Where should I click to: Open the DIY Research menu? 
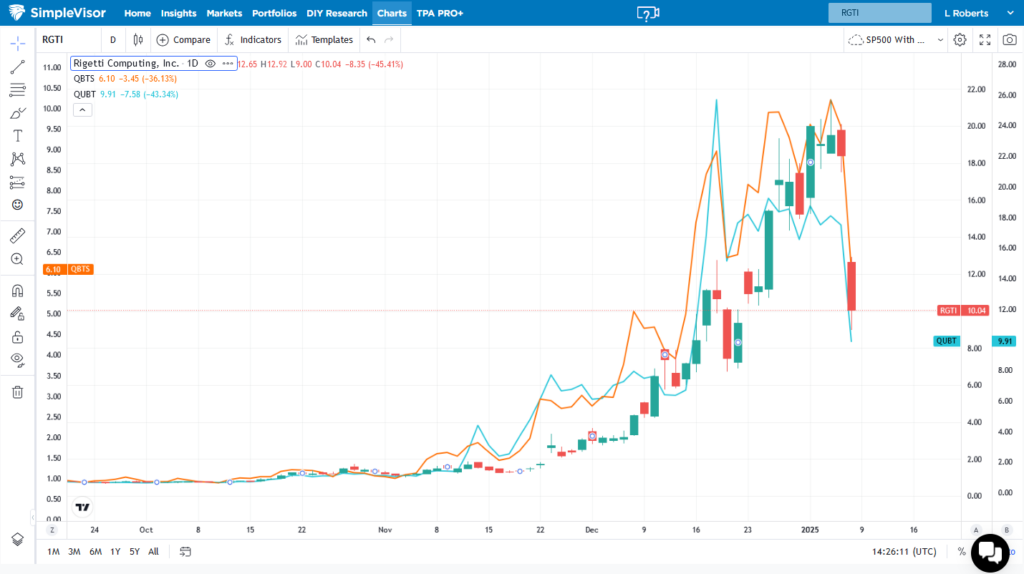336,13
